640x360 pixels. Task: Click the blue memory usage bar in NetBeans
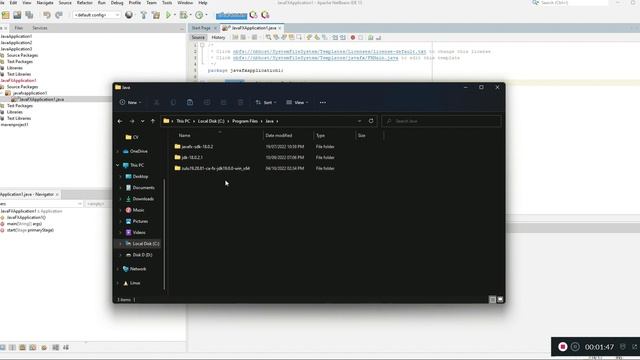tap(231, 16)
